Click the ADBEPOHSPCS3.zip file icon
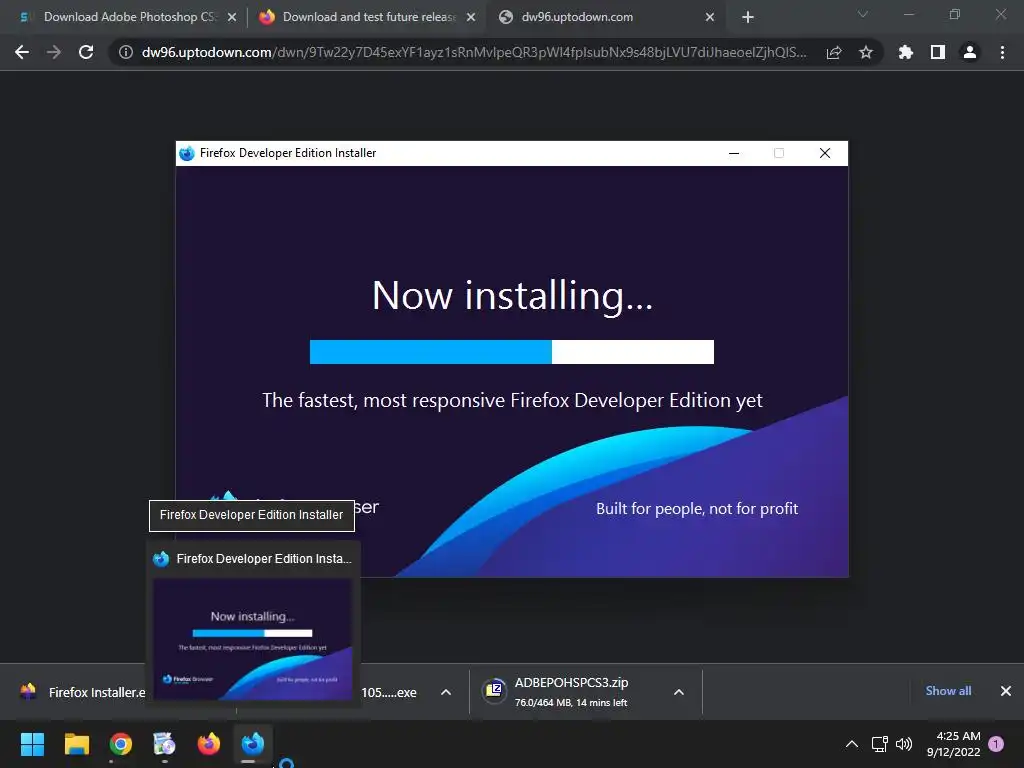Screen dimensions: 1024x768 (494, 690)
